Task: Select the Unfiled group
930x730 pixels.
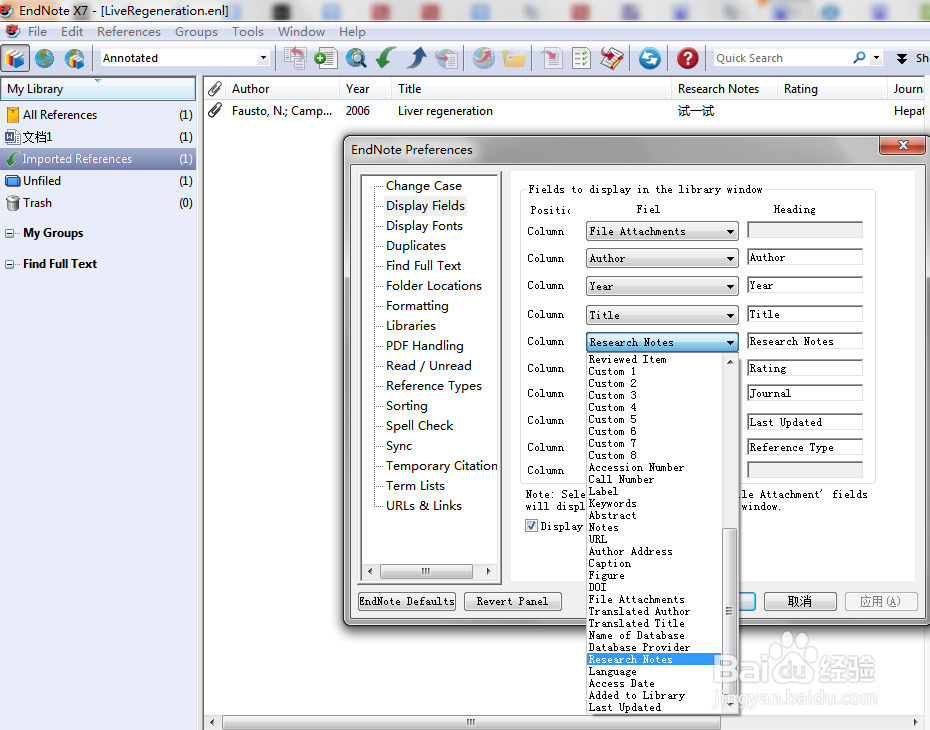Action: click(x=98, y=181)
